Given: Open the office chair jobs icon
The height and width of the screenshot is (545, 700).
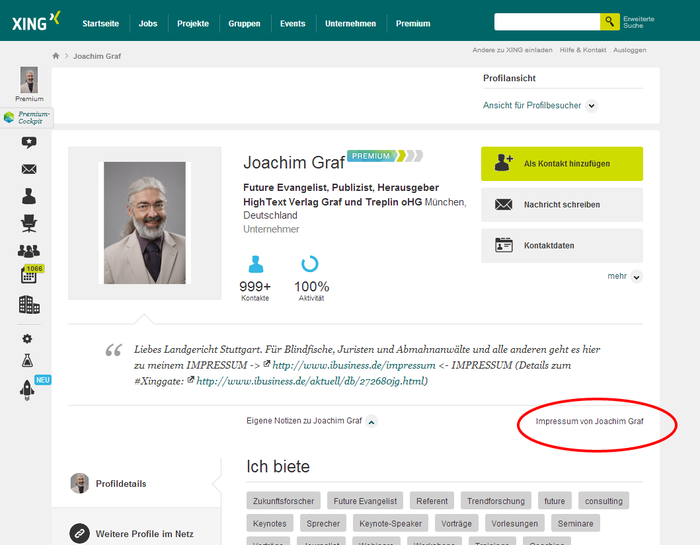Looking at the screenshot, I should point(29,223).
